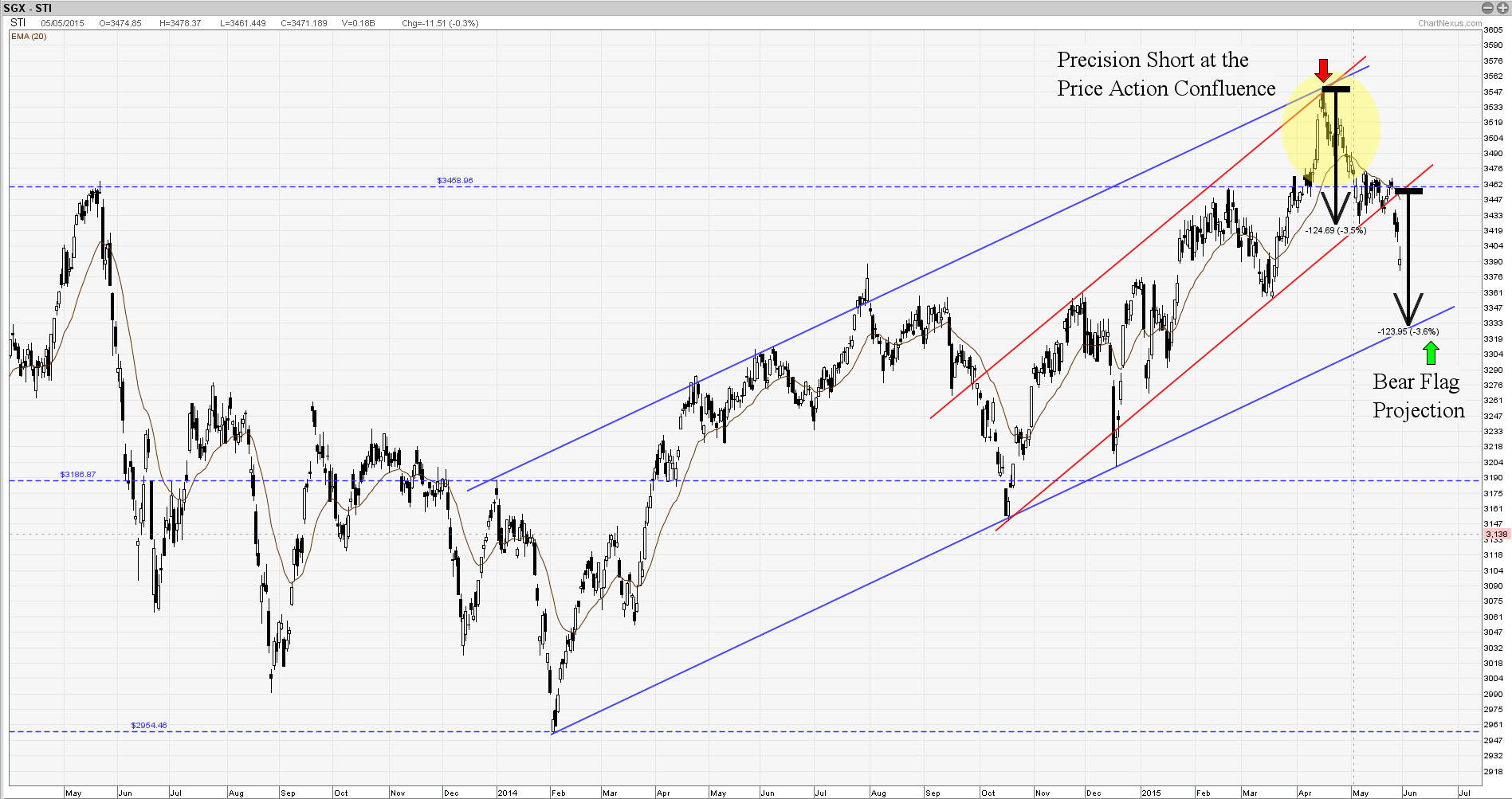The height and width of the screenshot is (799, 1512).
Task: Click the 05/05/2015 date readout
Action: pos(62,23)
